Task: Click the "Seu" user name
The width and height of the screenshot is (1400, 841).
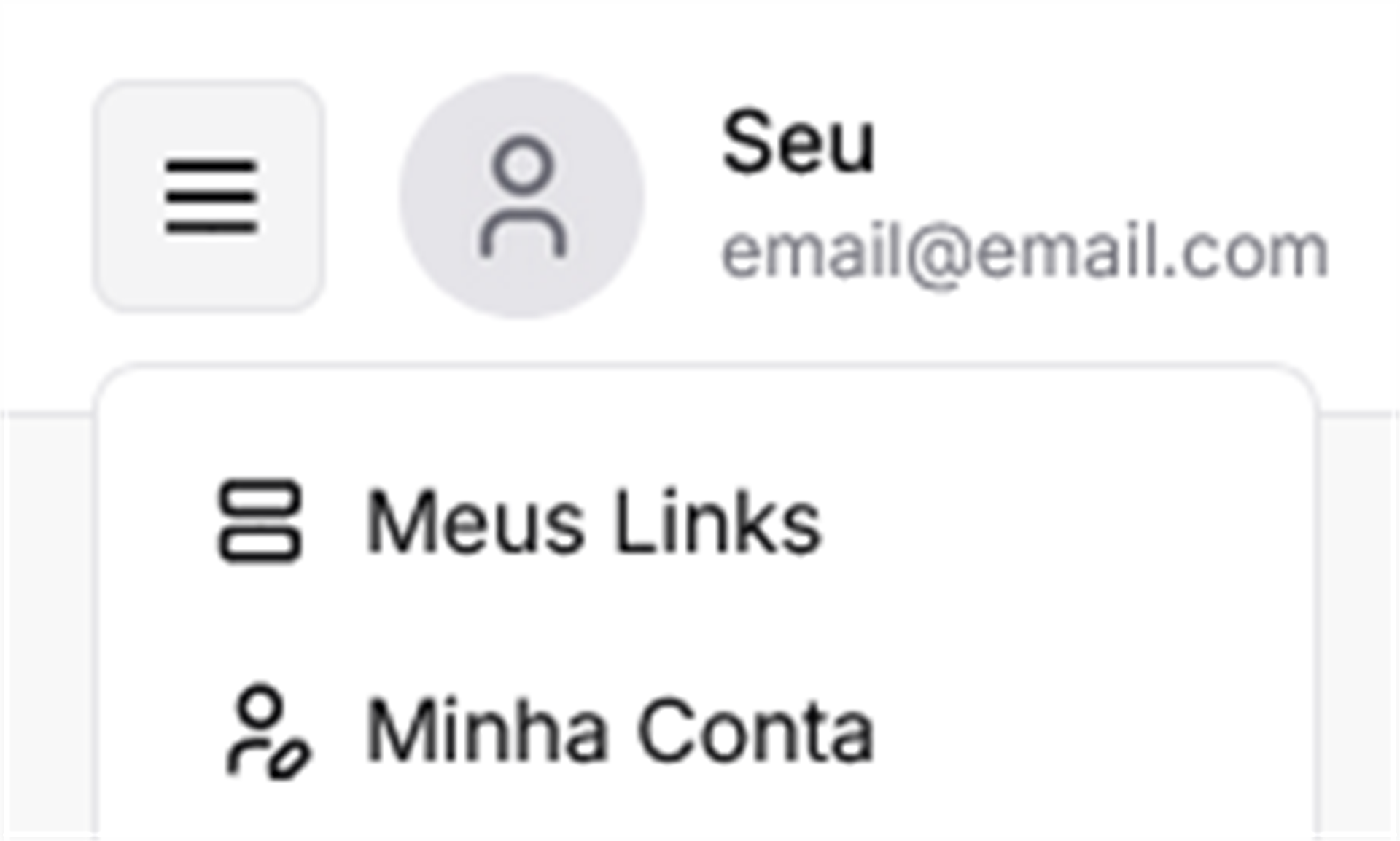Action: click(x=798, y=143)
